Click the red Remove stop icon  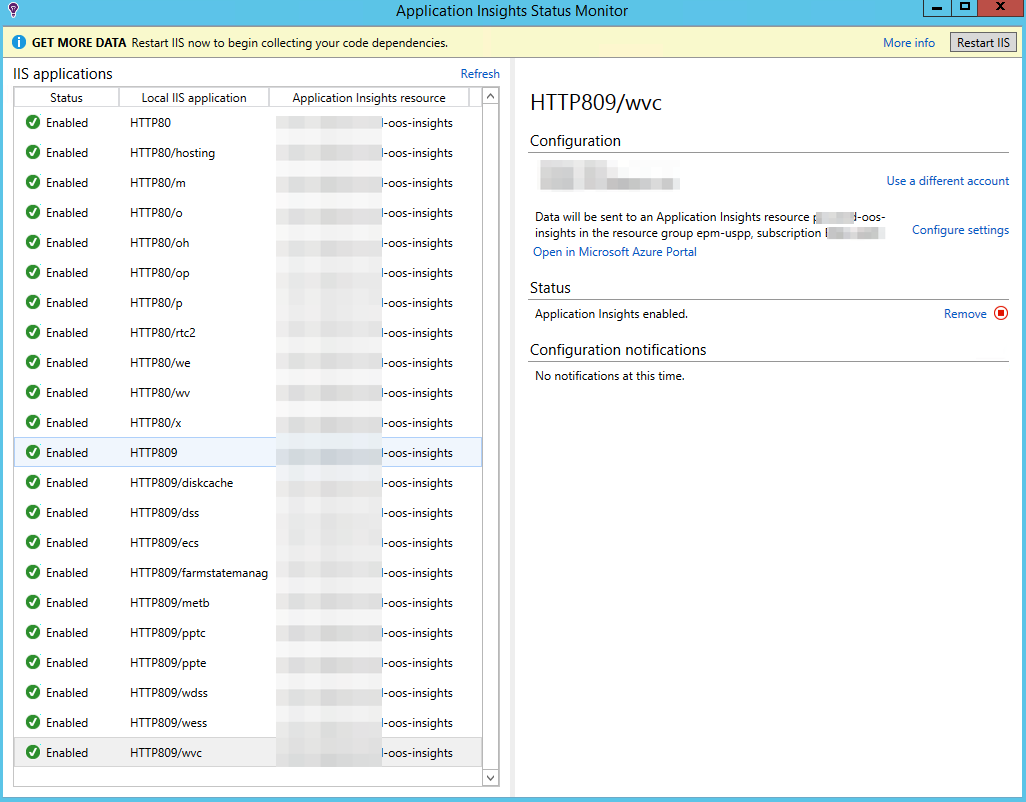pyautogui.click(x=1001, y=314)
